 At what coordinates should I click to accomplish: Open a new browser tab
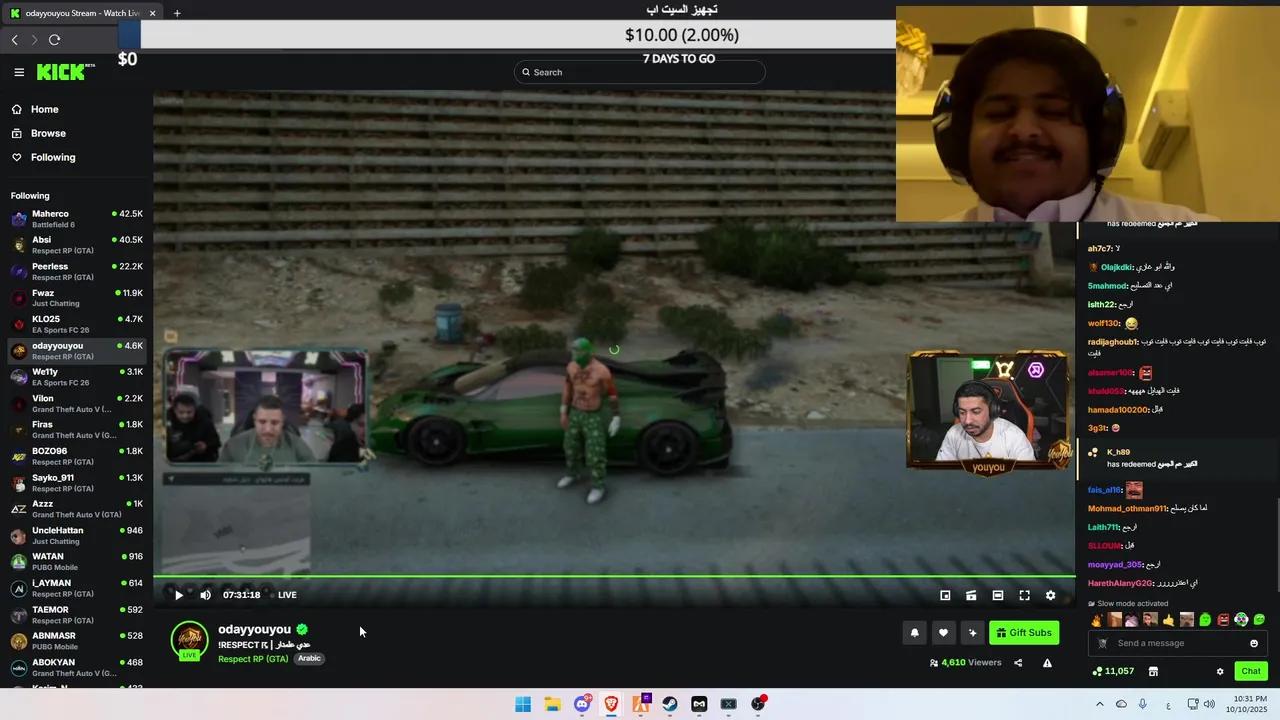[177, 13]
